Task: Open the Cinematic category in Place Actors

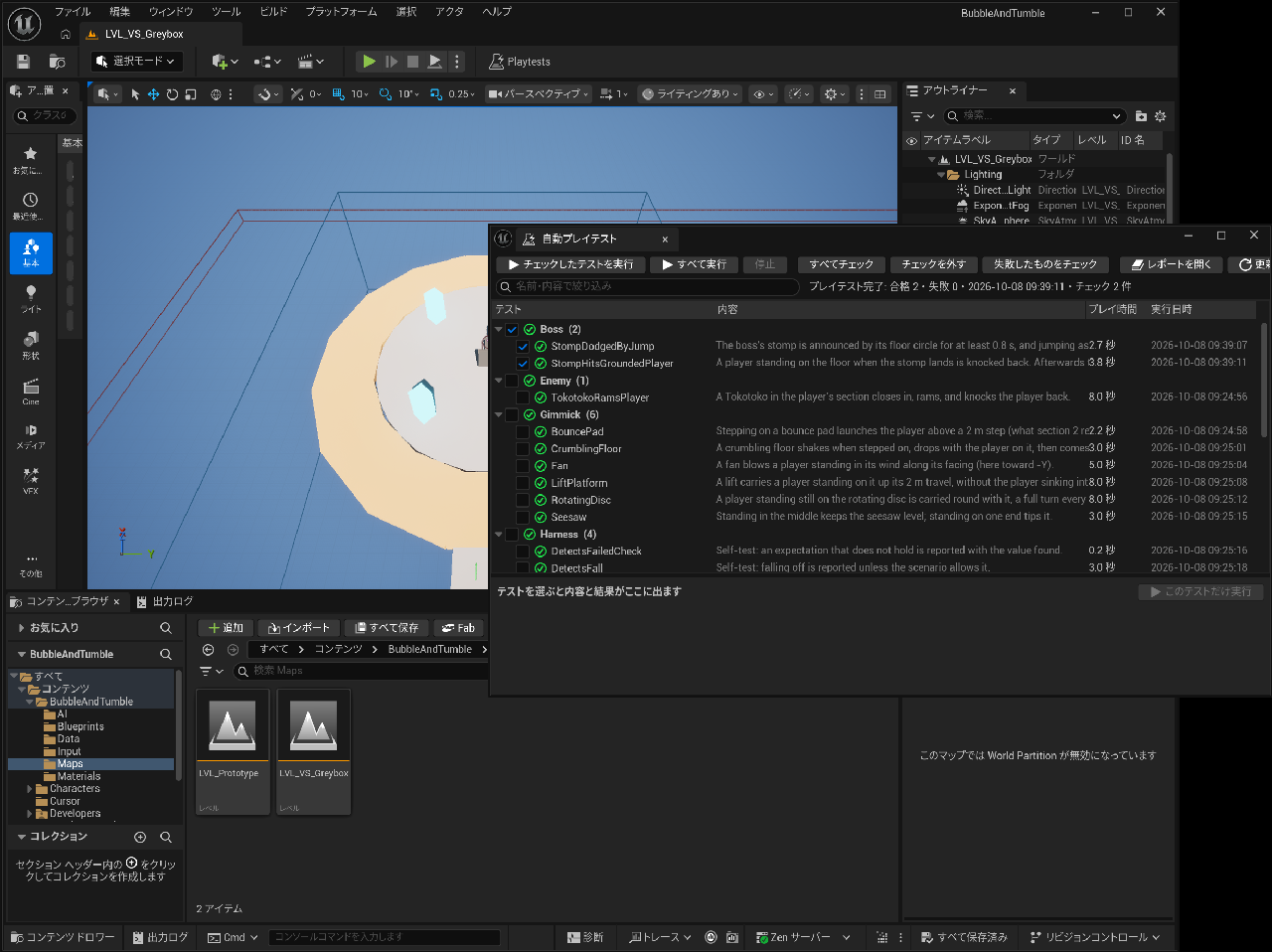Action: click(31, 392)
